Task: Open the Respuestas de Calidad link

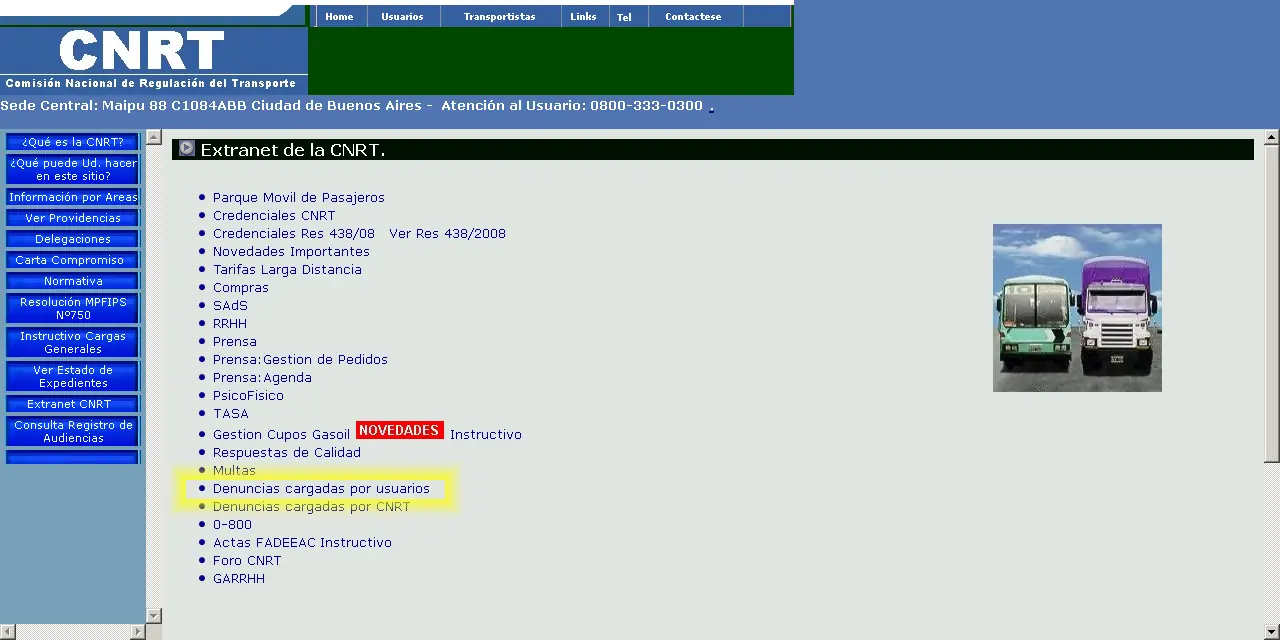Action: pyautogui.click(x=286, y=453)
